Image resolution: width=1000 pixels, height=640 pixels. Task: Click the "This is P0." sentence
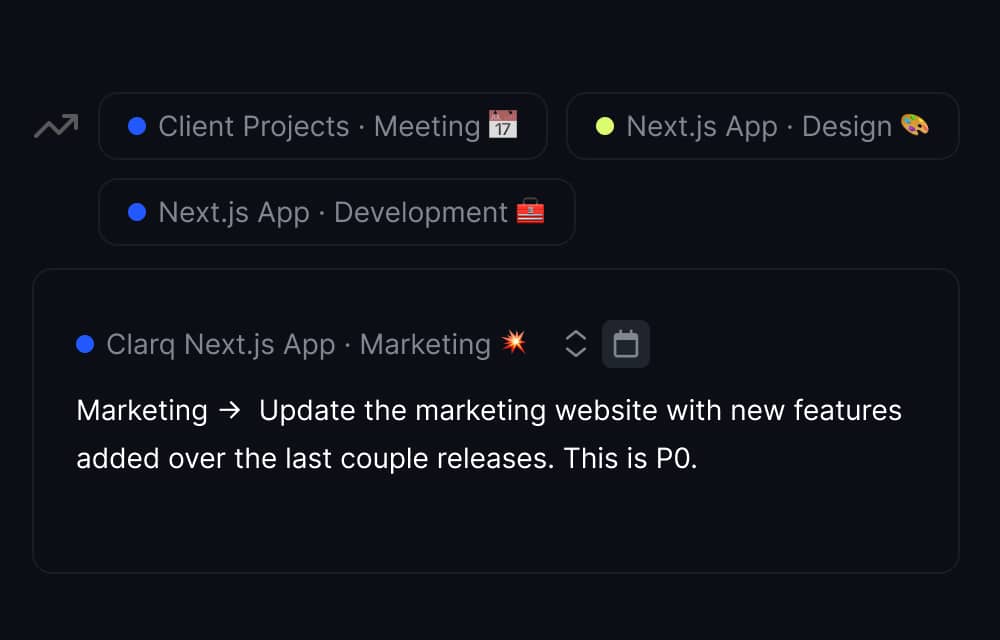[630, 458]
